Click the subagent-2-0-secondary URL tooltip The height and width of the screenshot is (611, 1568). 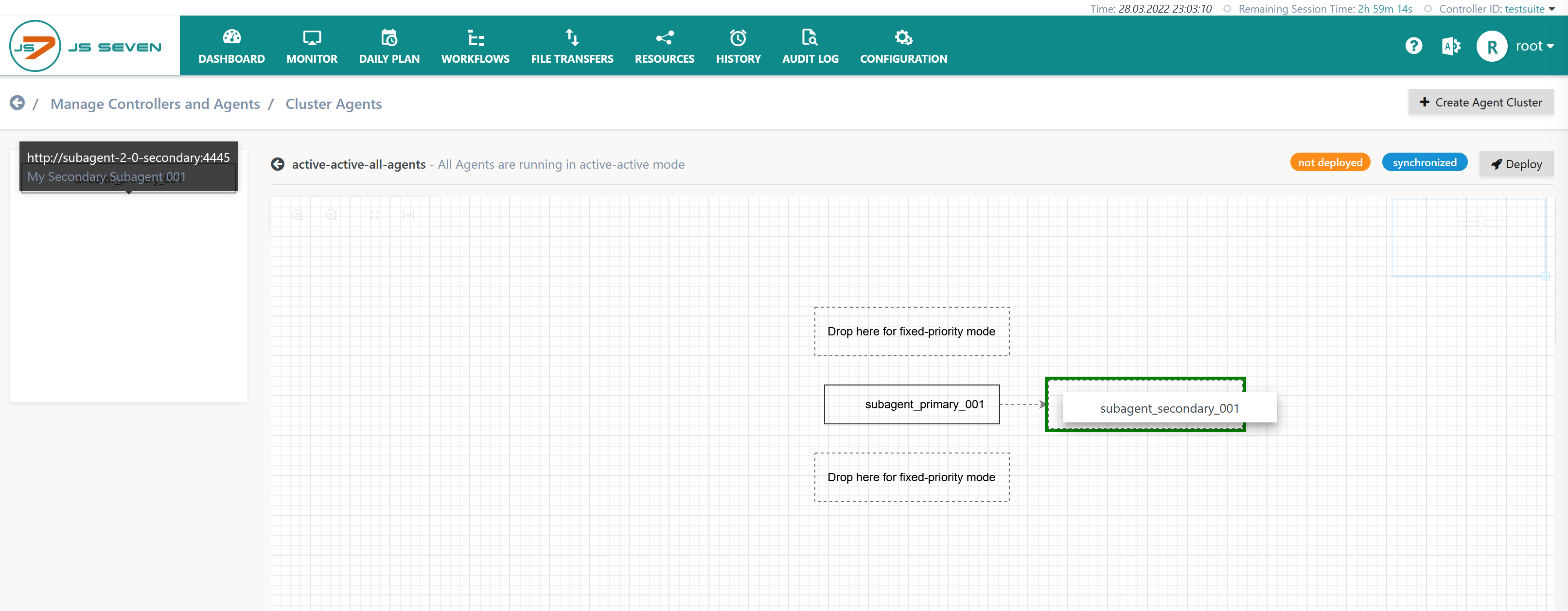(128, 157)
